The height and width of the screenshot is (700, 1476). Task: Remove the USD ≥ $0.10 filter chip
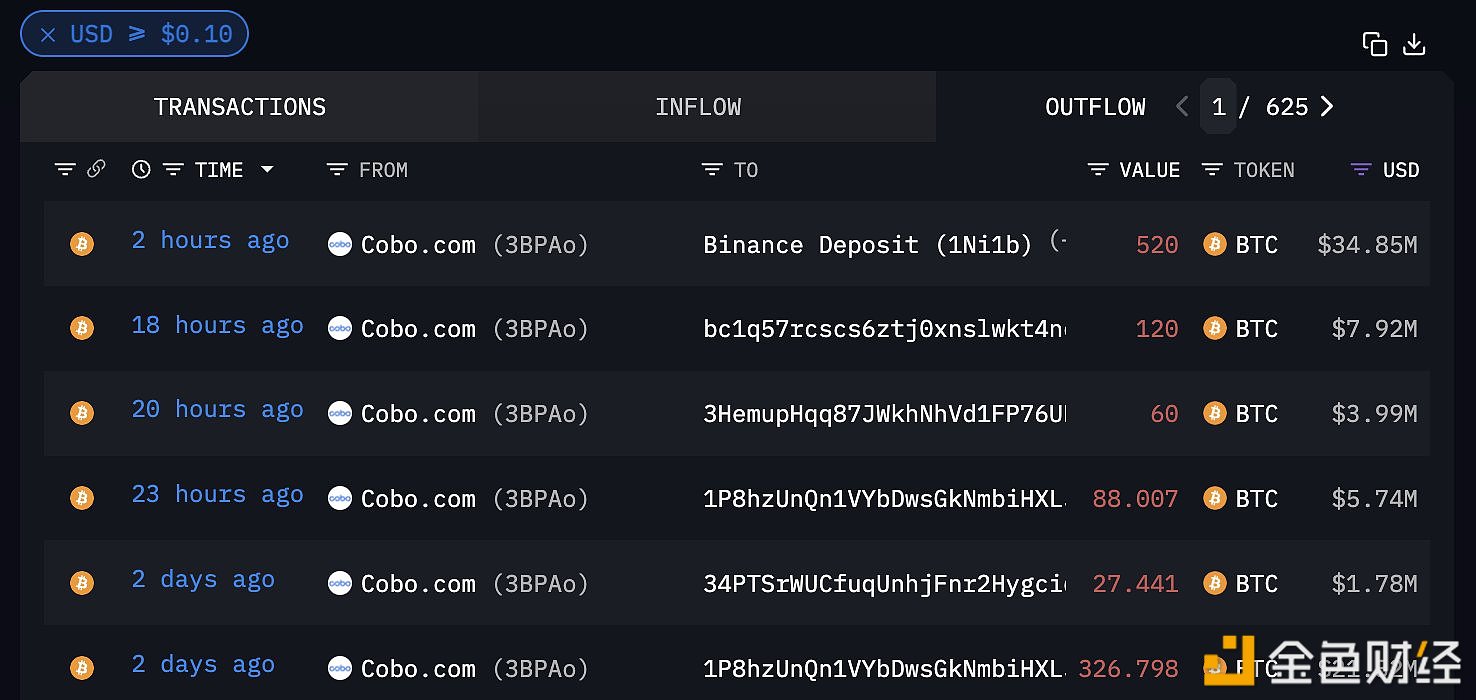click(x=48, y=35)
